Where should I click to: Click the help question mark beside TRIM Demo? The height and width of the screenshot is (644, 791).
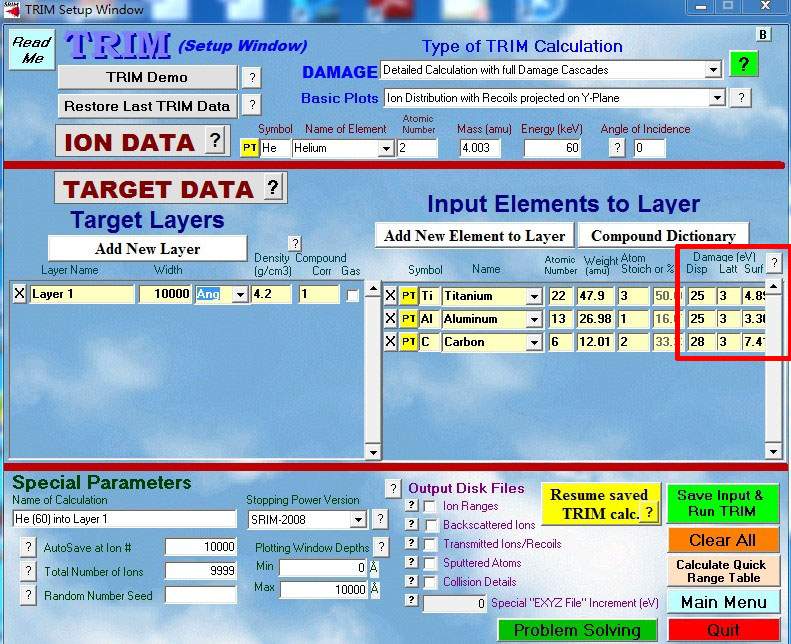coord(251,78)
